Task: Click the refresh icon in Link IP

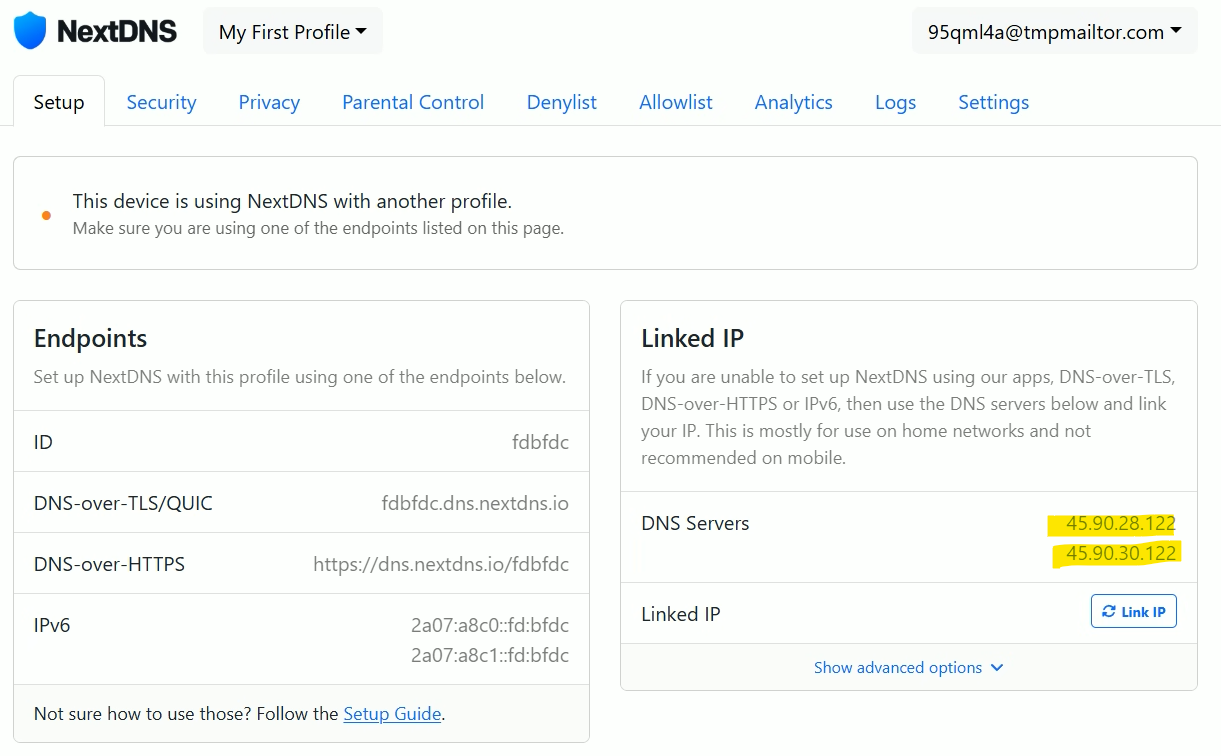Action: (1108, 612)
